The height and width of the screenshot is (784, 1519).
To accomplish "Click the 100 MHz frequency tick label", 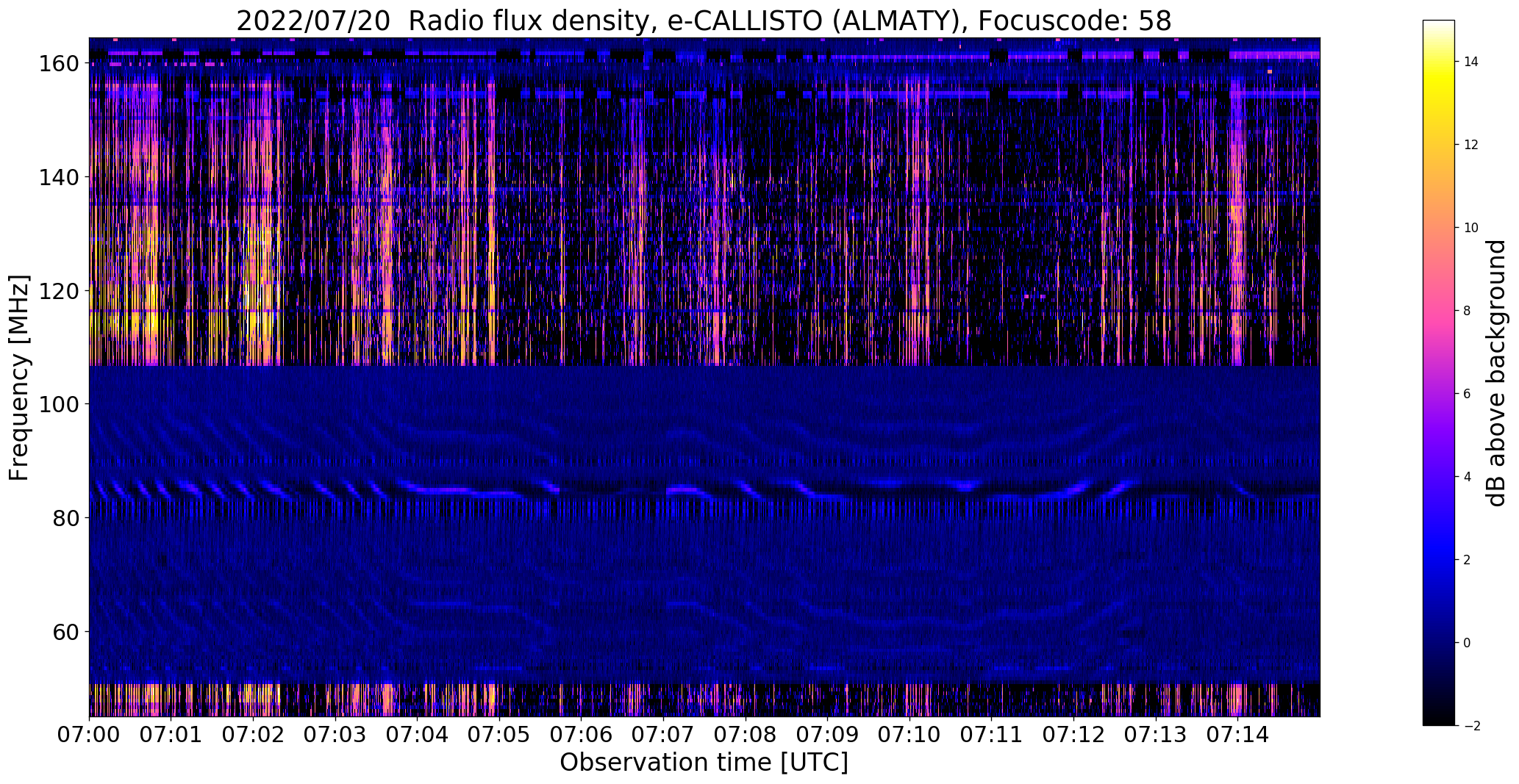I will [x=58, y=405].
